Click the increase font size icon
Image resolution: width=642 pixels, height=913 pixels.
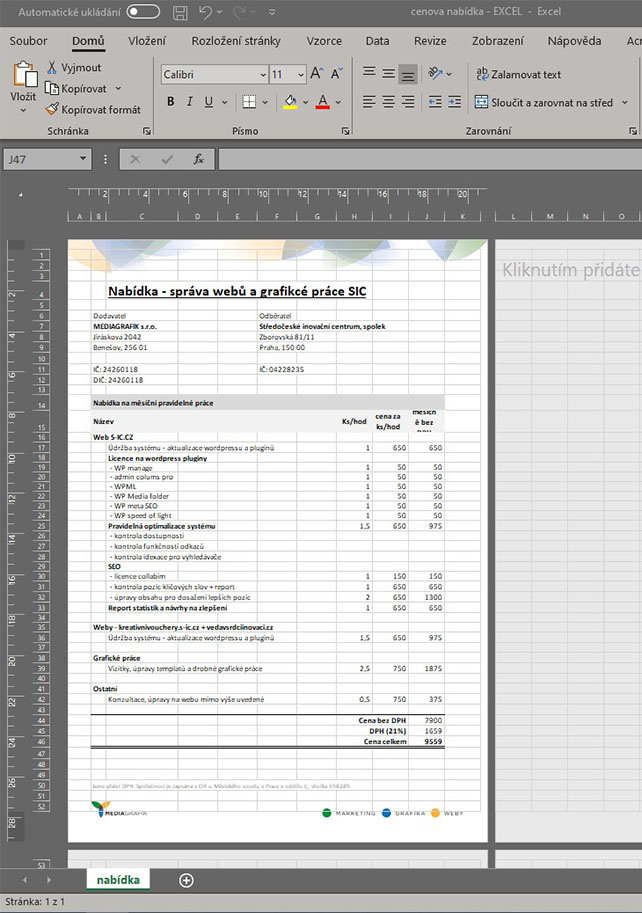pos(317,74)
